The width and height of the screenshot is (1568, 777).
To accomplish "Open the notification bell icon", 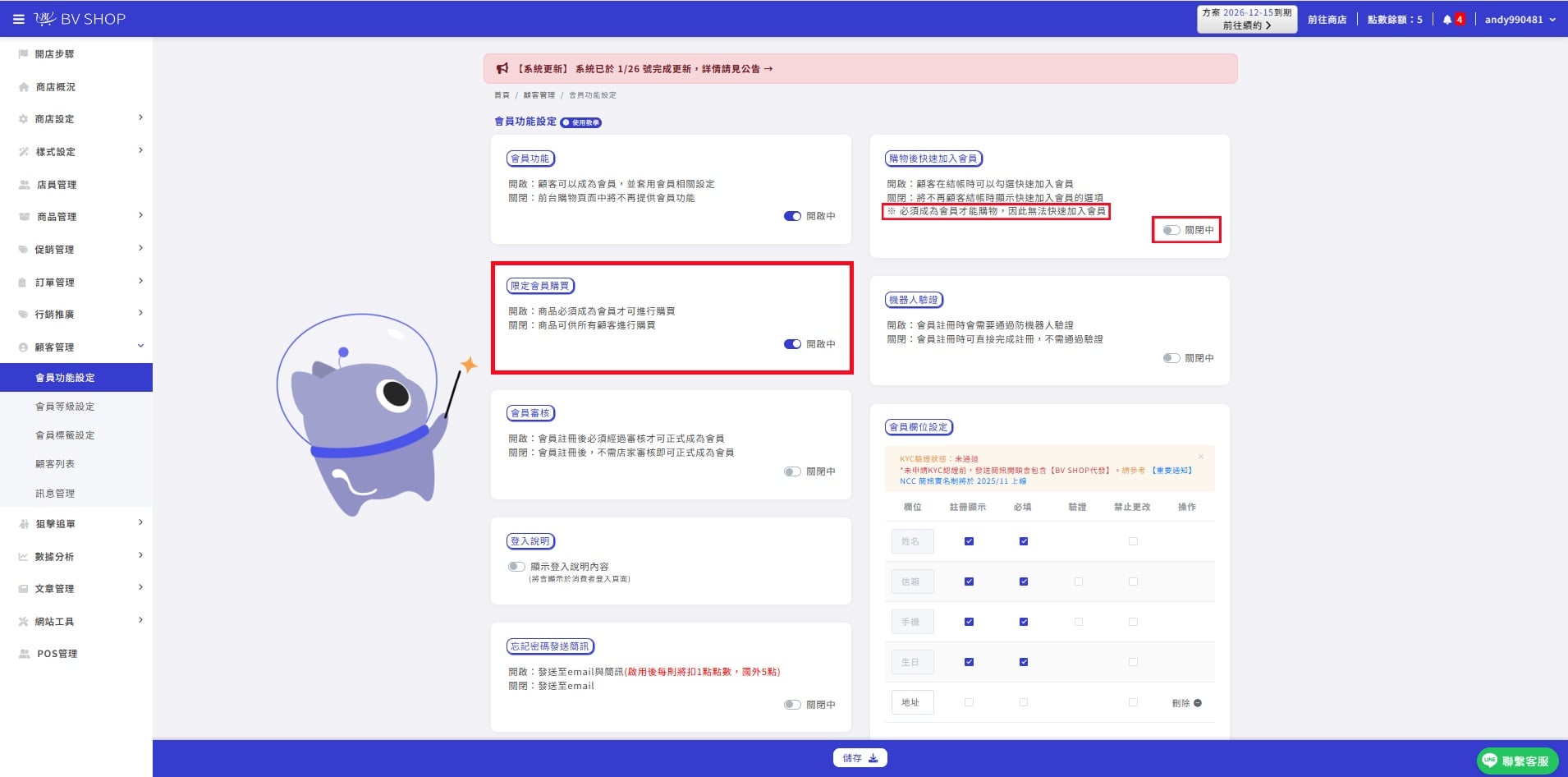I will [x=1447, y=20].
